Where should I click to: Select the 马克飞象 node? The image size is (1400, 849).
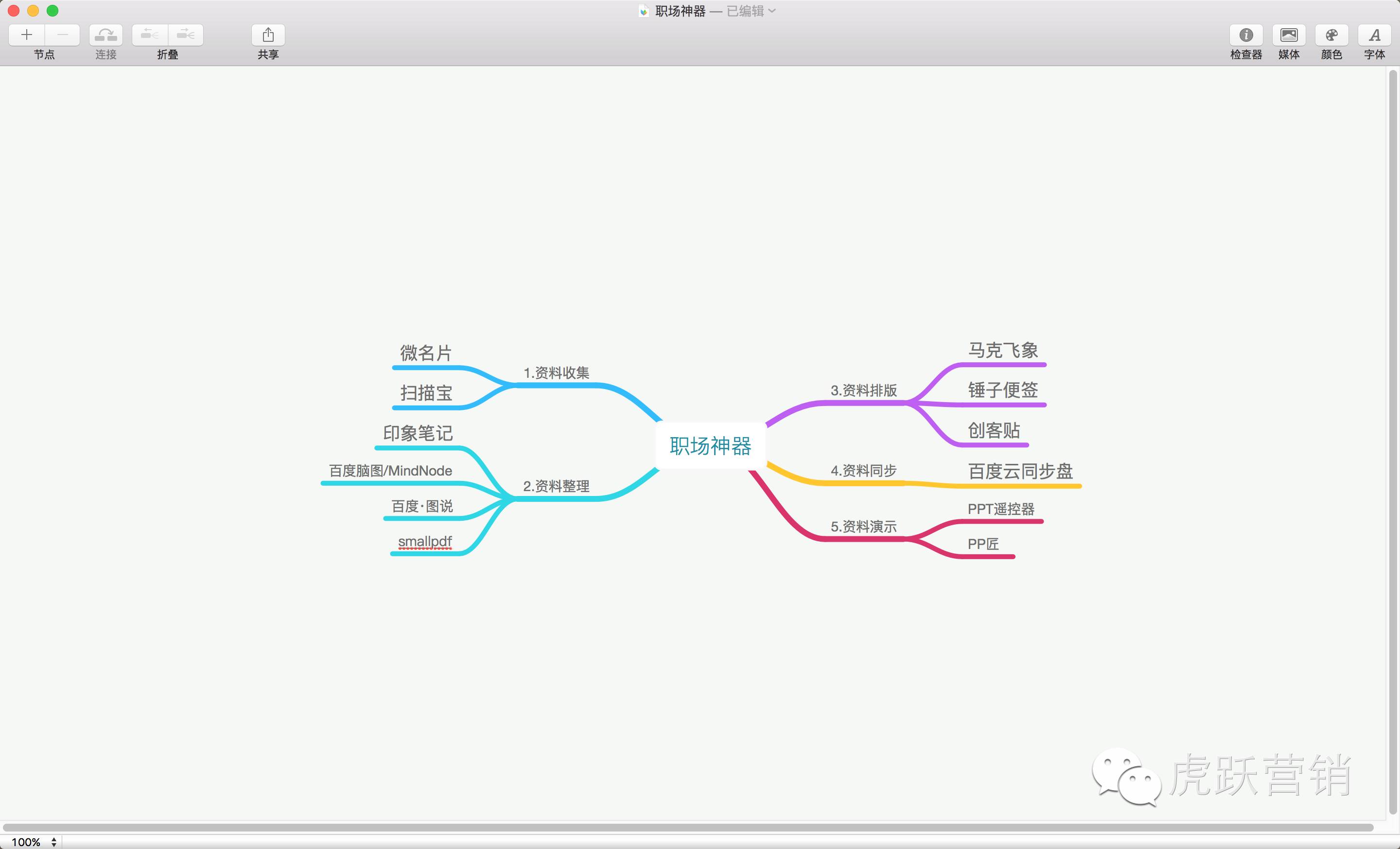[x=1003, y=351]
